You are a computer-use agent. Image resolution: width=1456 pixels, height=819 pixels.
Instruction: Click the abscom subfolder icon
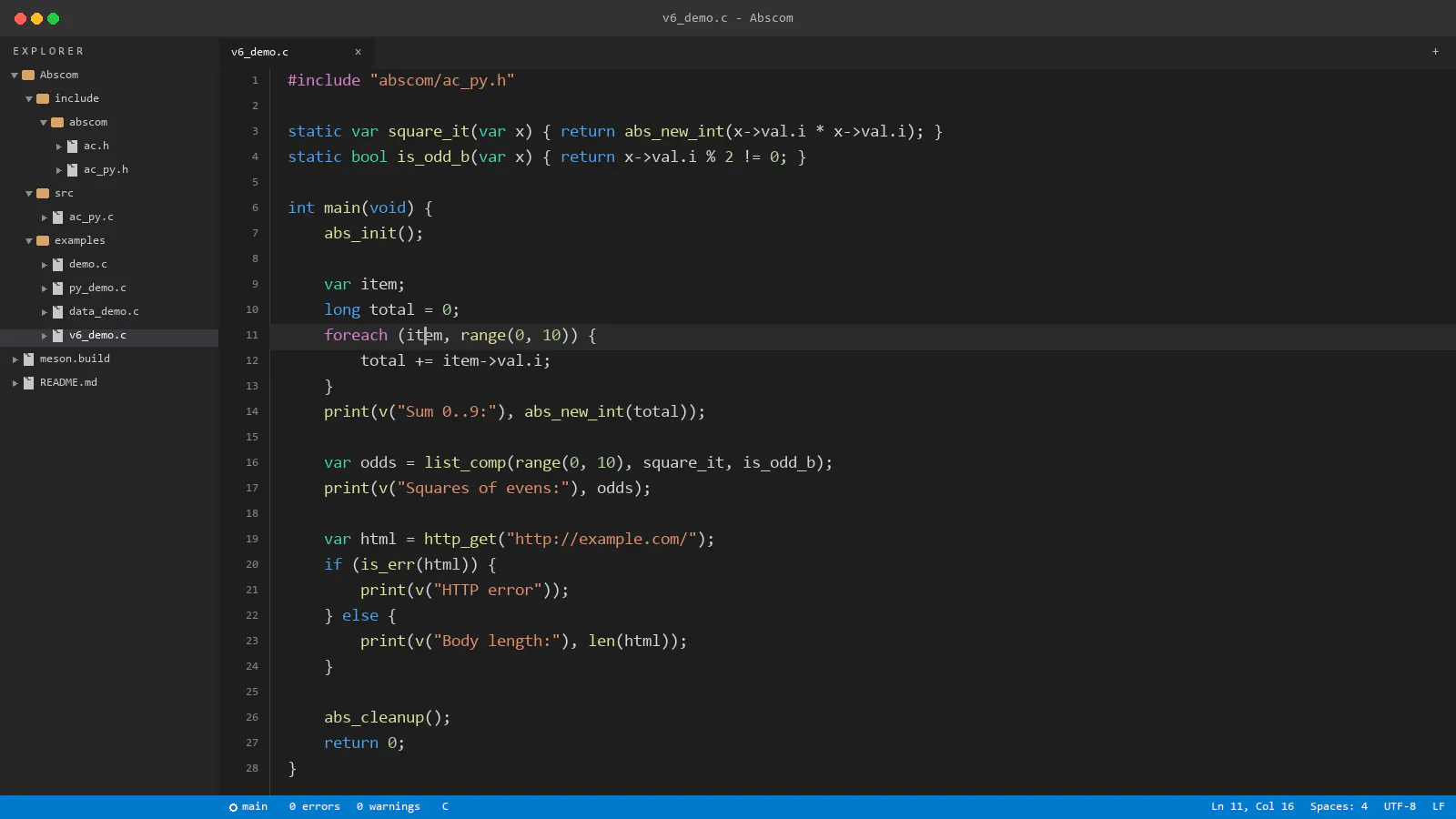point(57,122)
